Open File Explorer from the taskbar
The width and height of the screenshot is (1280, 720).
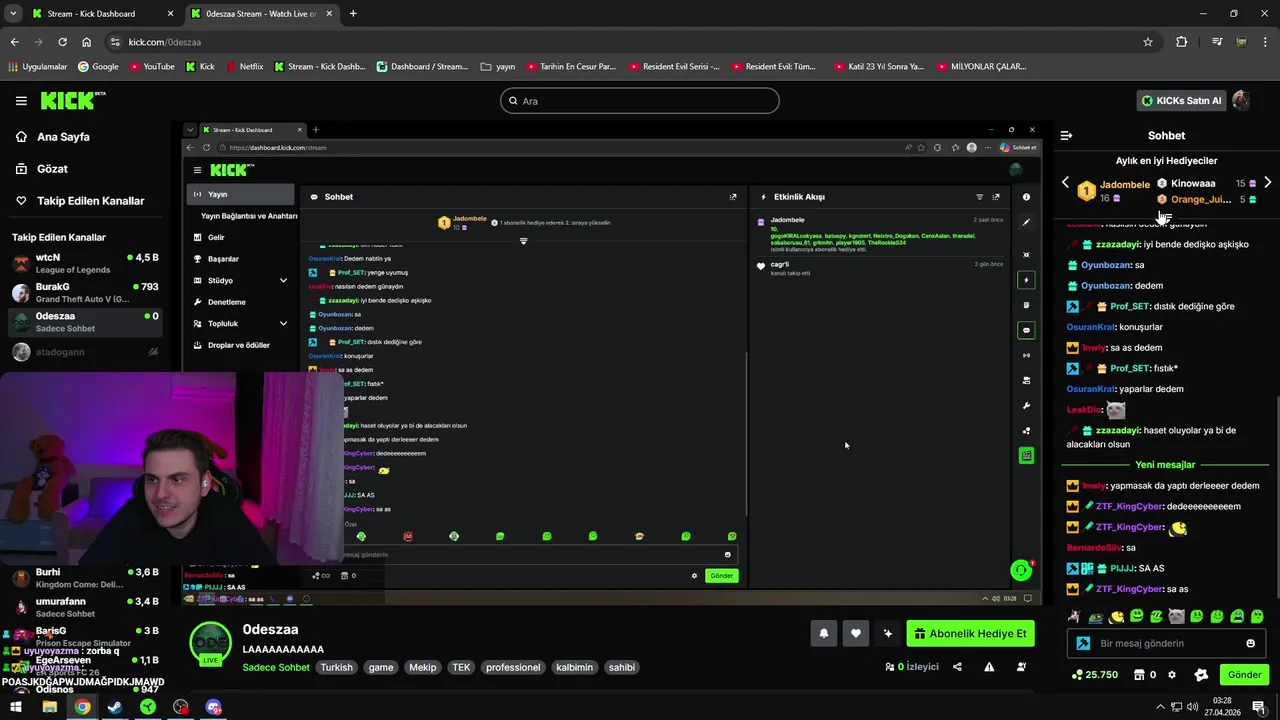pos(49,707)
